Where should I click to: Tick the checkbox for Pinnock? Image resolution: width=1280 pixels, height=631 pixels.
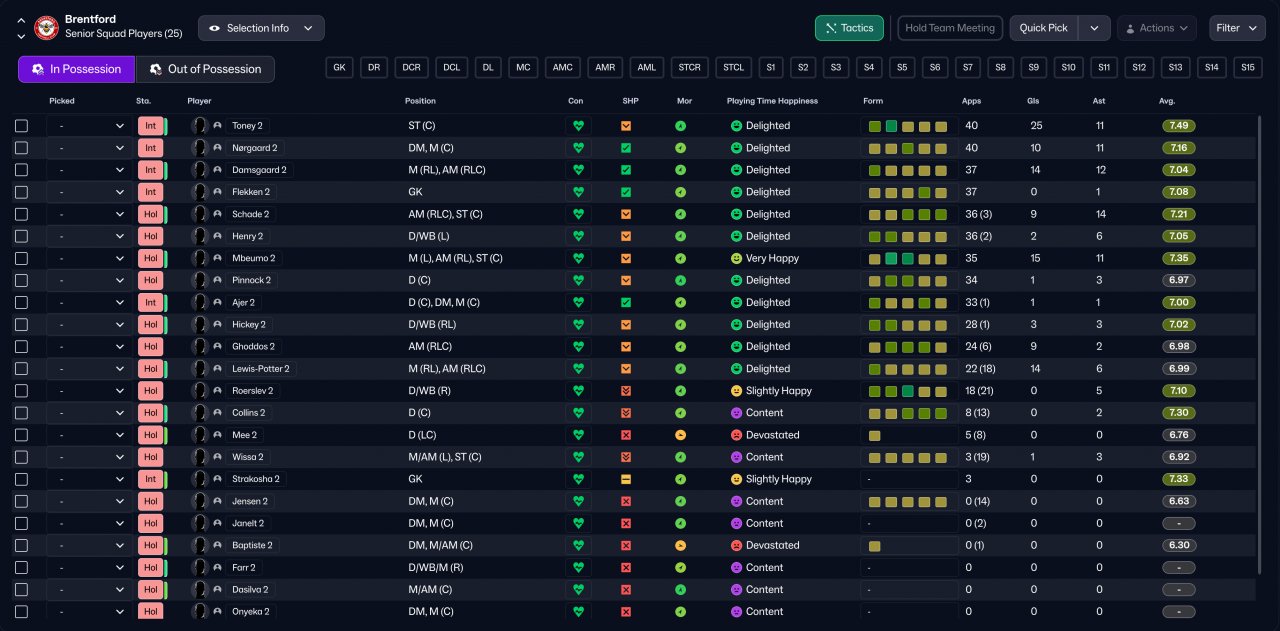[x=22, y=280]
